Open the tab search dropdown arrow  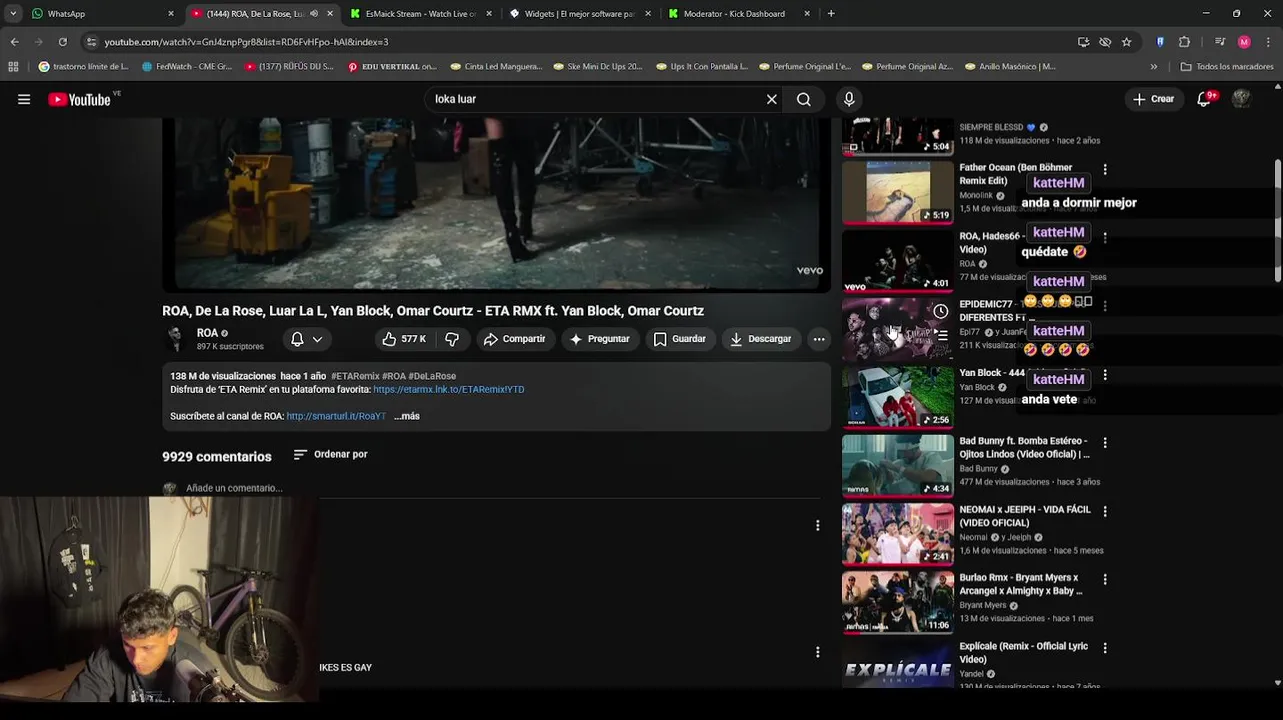point(13,14)
